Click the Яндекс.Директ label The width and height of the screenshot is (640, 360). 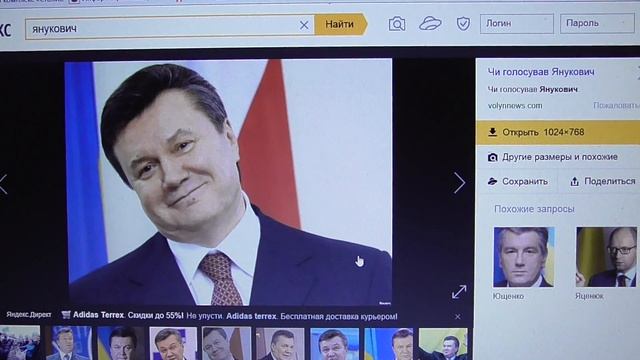(x=29, y=315)
